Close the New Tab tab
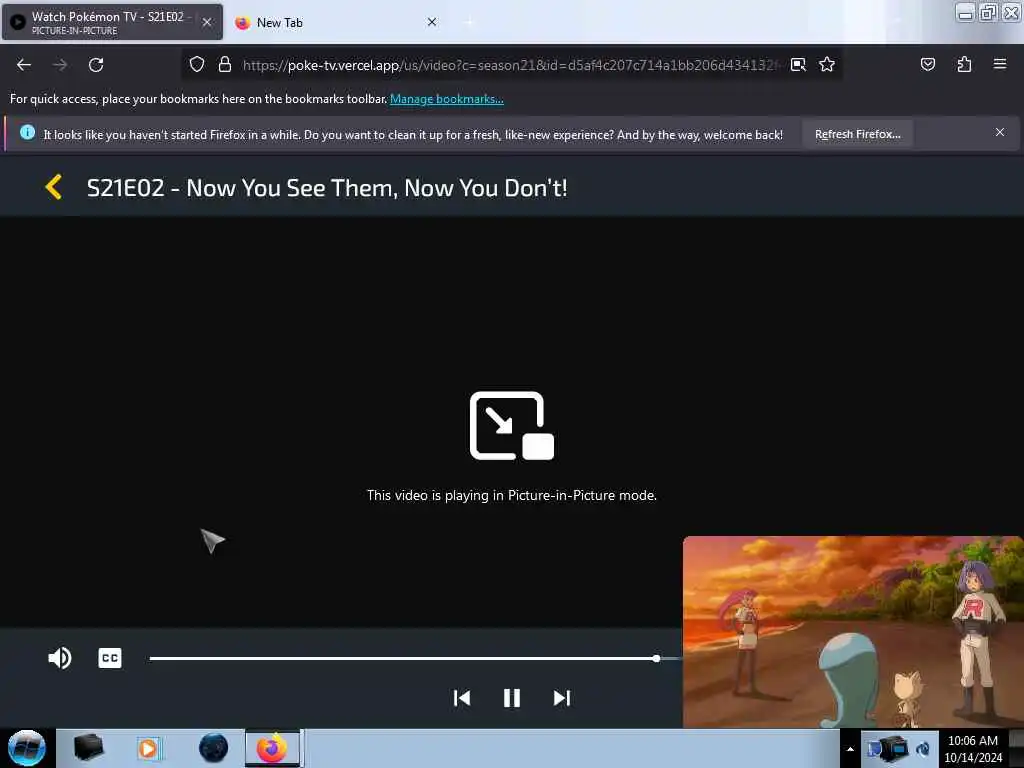The height and width of the screenshot is (768, 1024). 432,22
